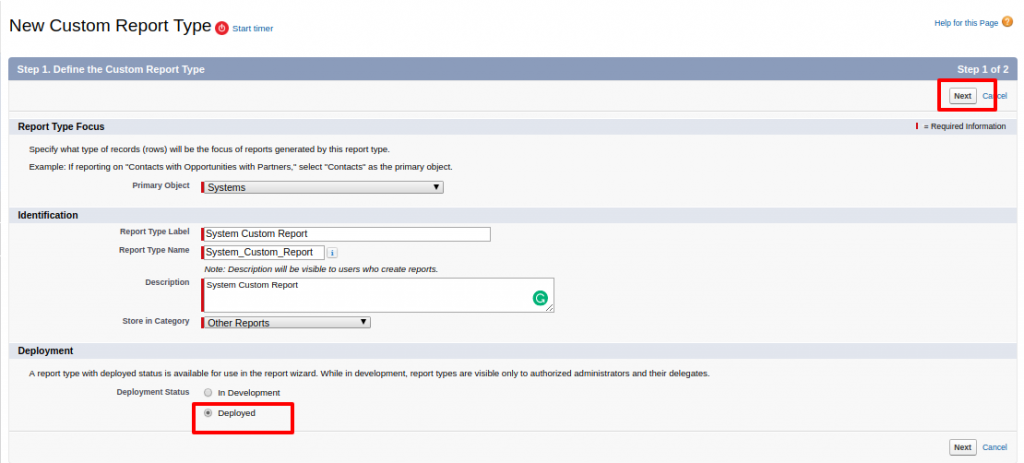
Task: Click the top Cancel link
Action: point(995,96)
